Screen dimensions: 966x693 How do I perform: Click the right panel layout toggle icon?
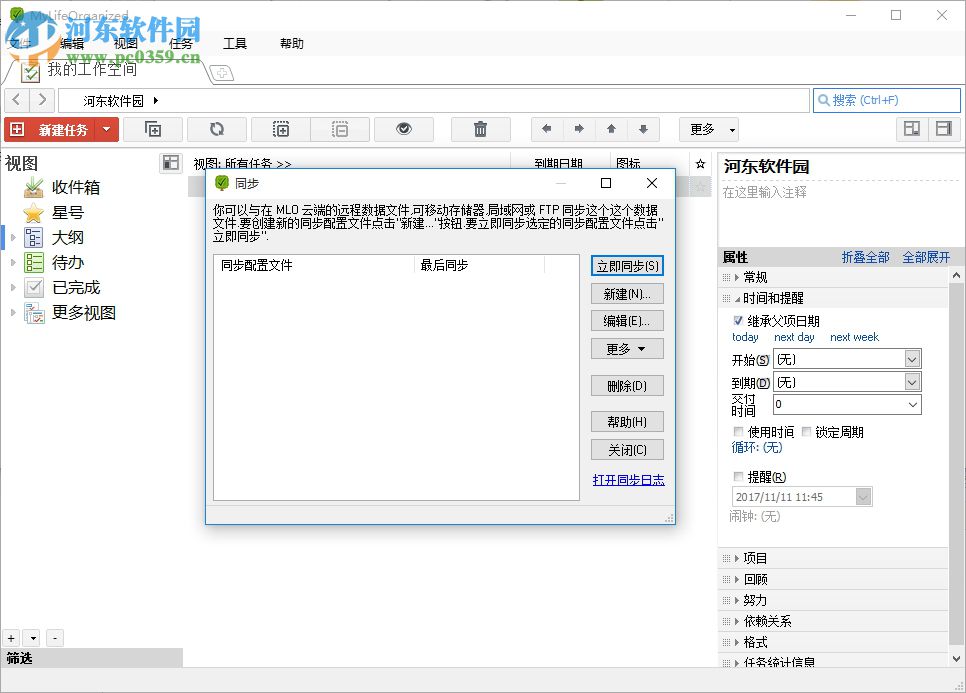pos(941,128)
